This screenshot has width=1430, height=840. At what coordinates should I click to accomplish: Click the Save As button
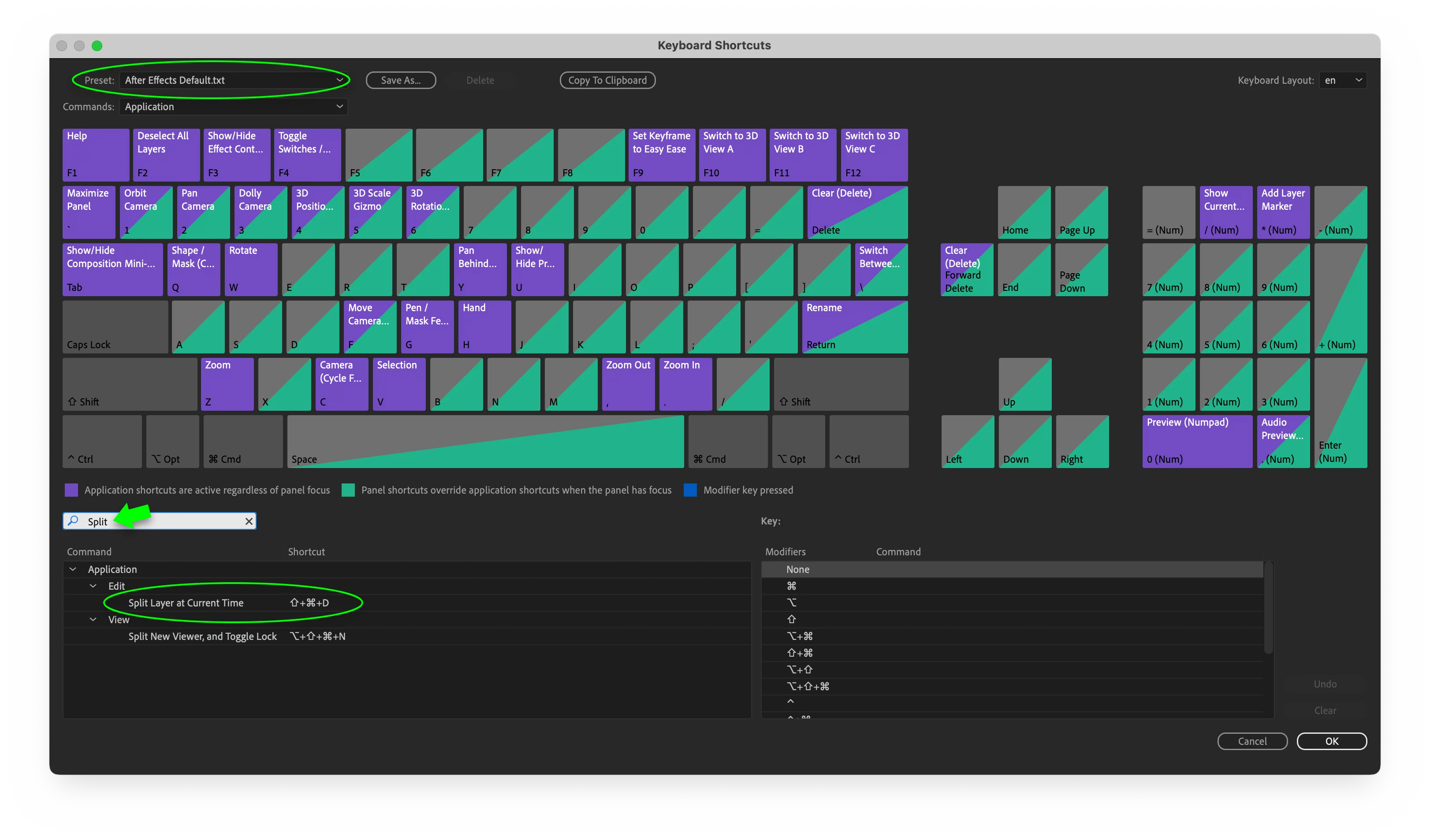pos(401,80)
